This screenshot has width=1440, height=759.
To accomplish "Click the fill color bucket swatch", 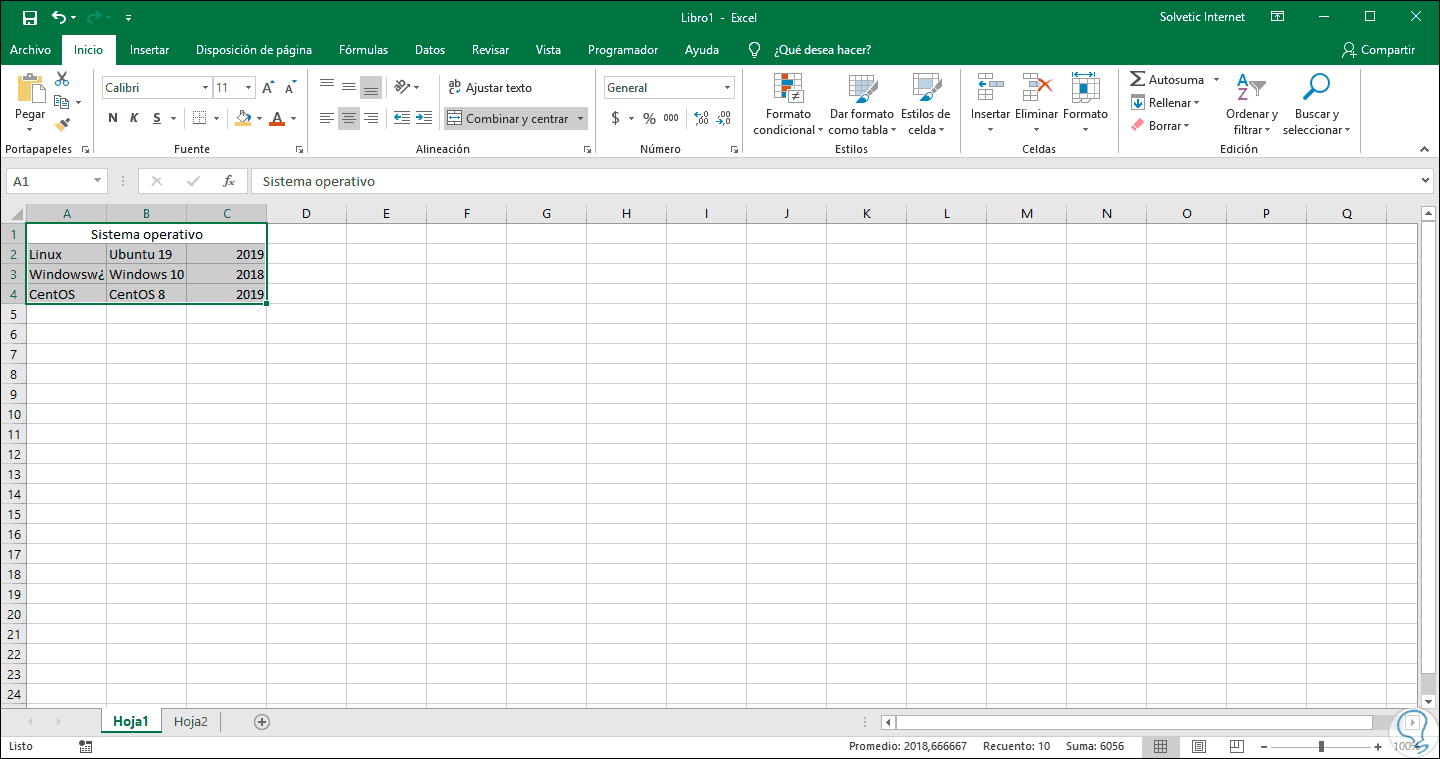I will (x=243, y=118).
